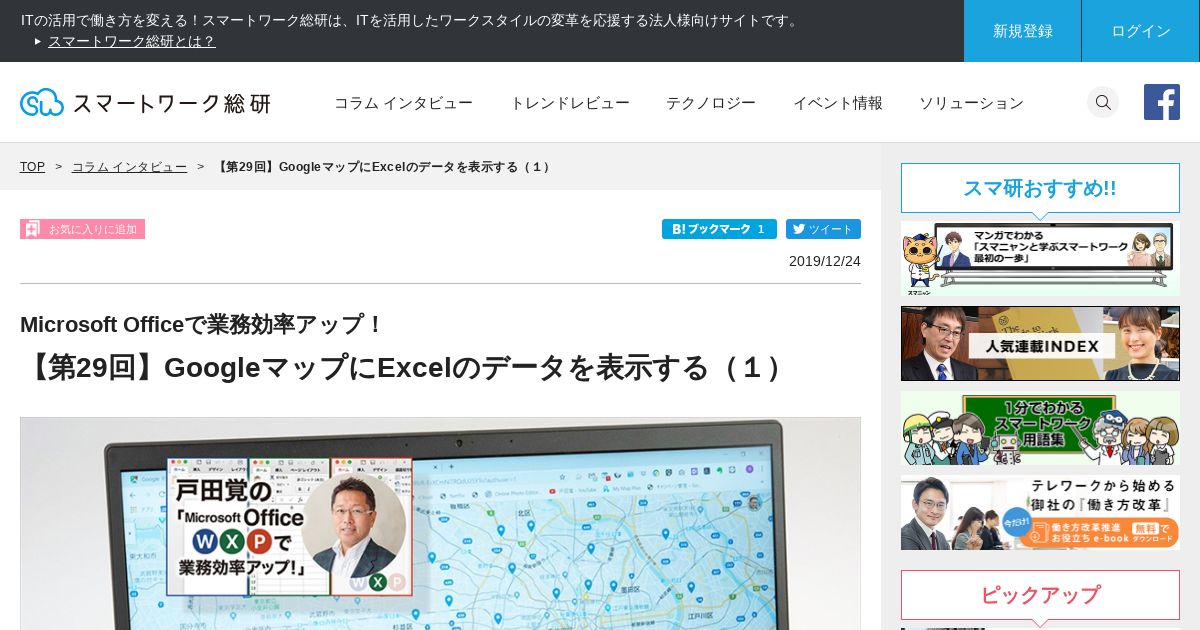Click the Microsoft Officeで業務効率アップ！ subtitle
Screen dimensions: 1200x630
coord(203,324)
